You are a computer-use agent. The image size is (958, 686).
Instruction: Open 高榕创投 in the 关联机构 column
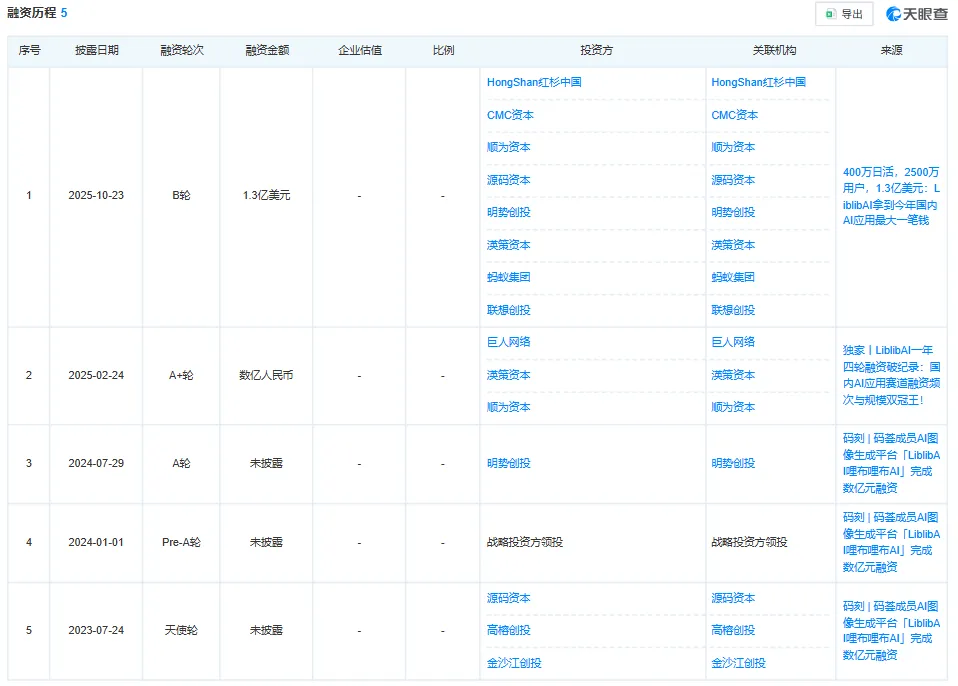[733, 630]
